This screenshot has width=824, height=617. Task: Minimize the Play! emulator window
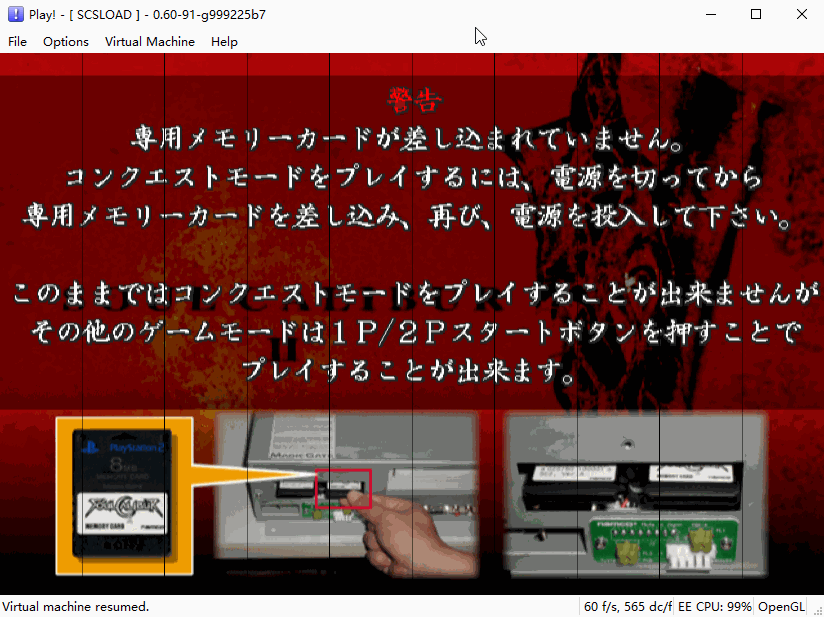click(711, 14)
